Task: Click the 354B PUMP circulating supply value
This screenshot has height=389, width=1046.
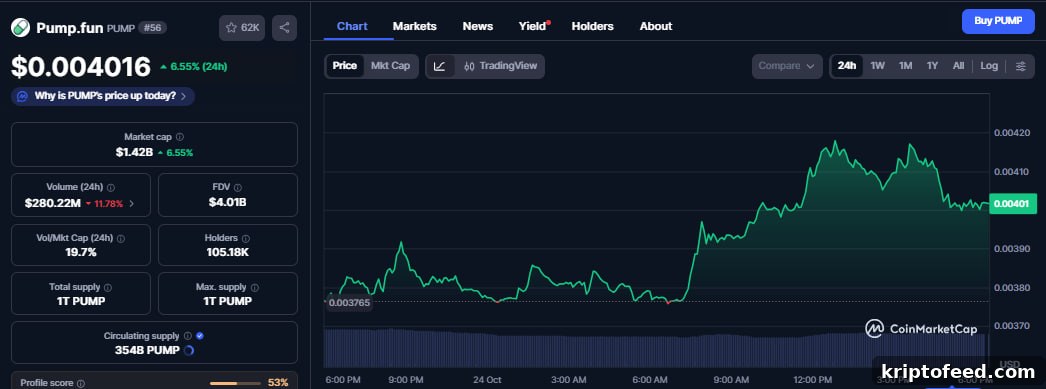Action: click(x=146, y=350)
